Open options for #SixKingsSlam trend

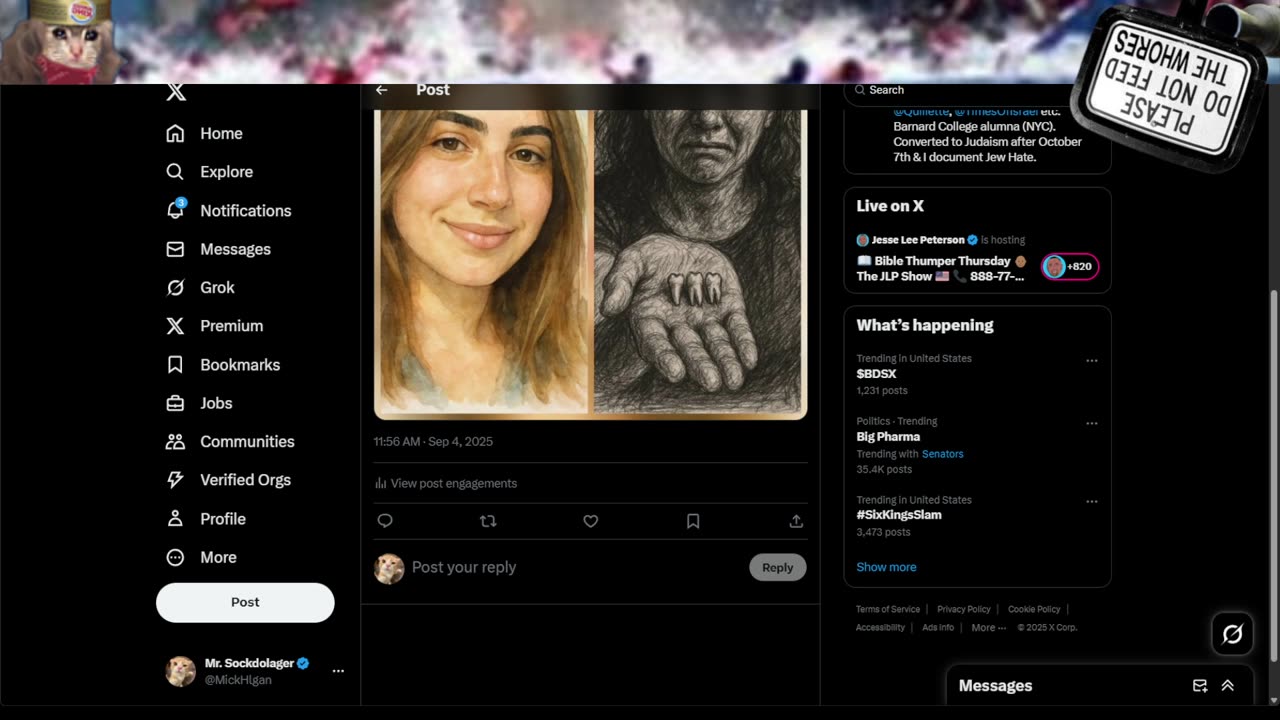(1092, 502)
